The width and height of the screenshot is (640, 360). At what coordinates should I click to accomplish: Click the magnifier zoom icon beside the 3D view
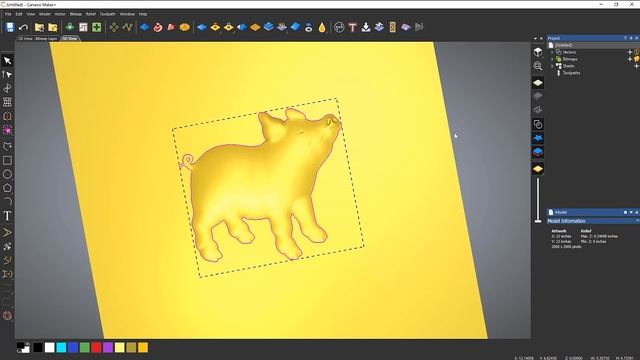(x=538, y=66)
